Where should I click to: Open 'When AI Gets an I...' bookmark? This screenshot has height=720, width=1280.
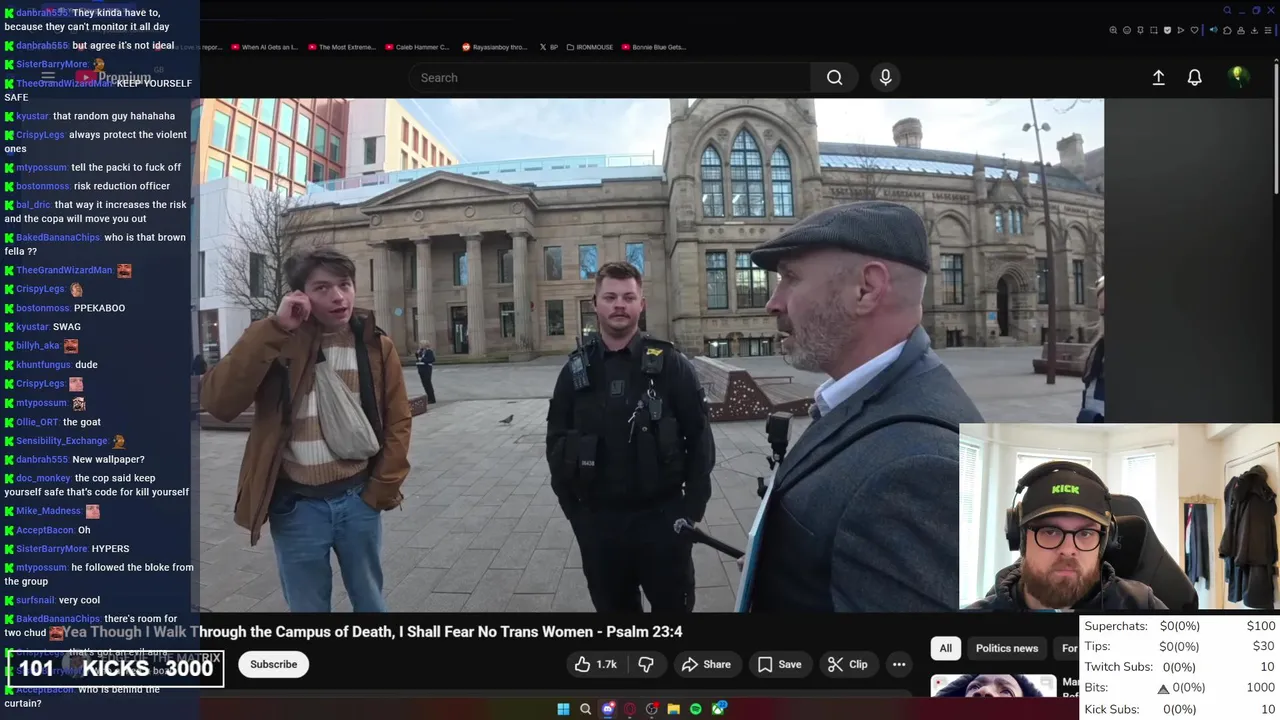264,47
